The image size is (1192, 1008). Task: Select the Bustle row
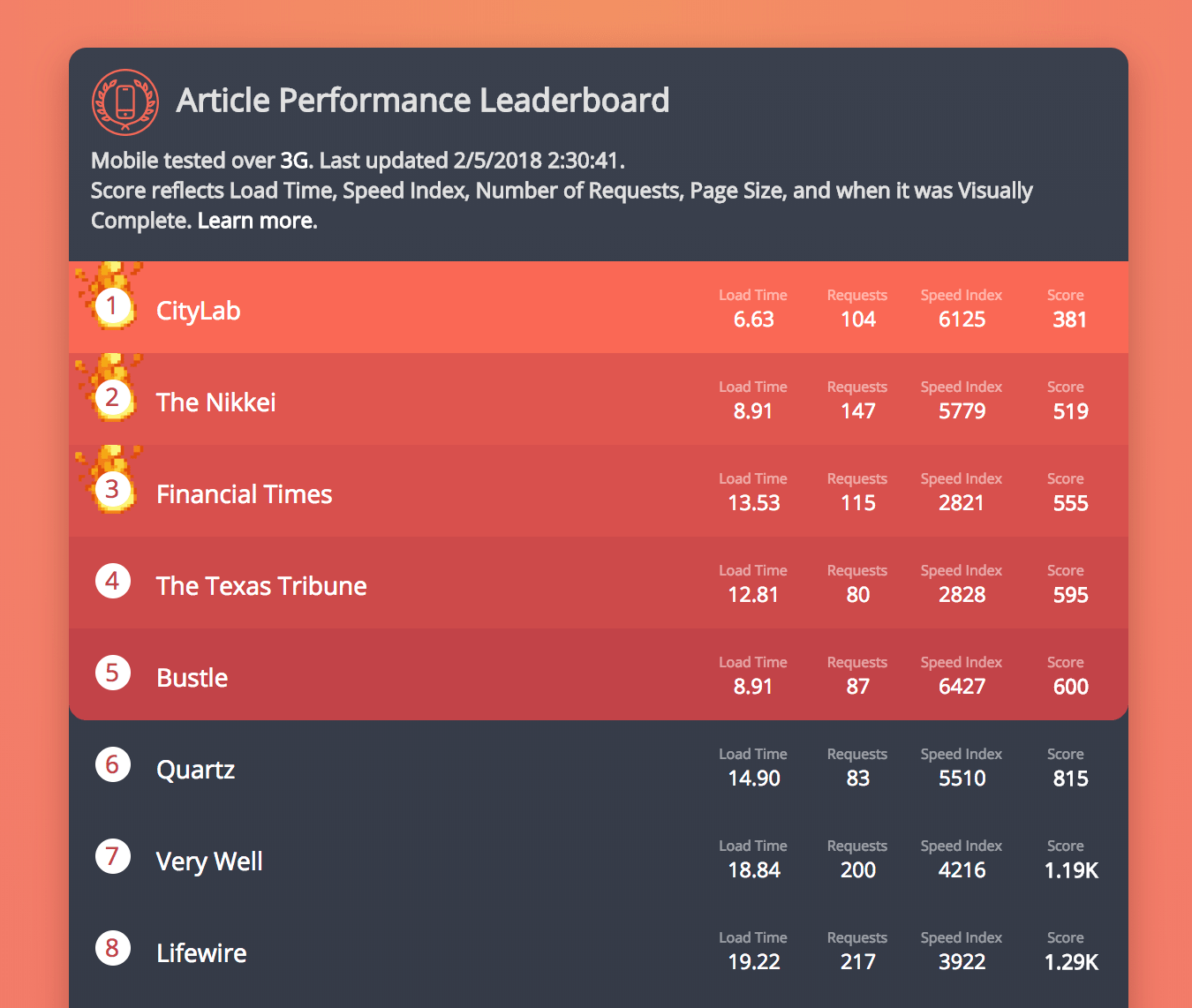(x=192, y=677)
